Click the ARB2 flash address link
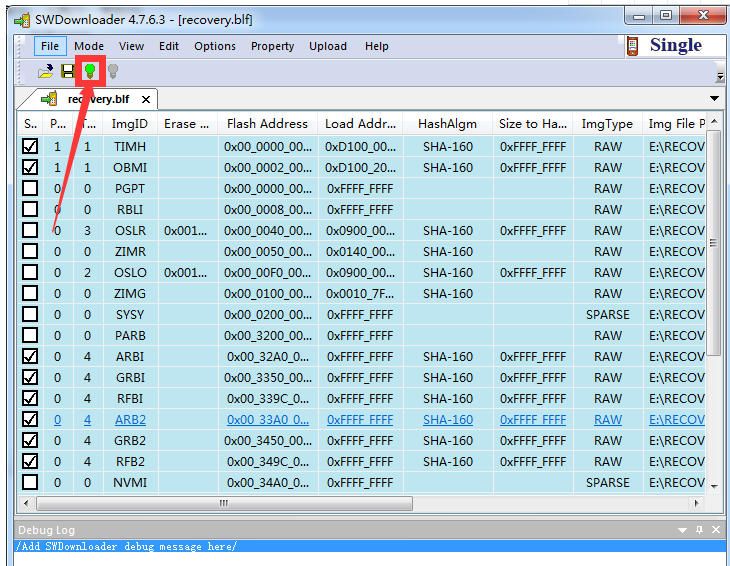This screenshot has height=566, width=730. click(x=268, y=420)
